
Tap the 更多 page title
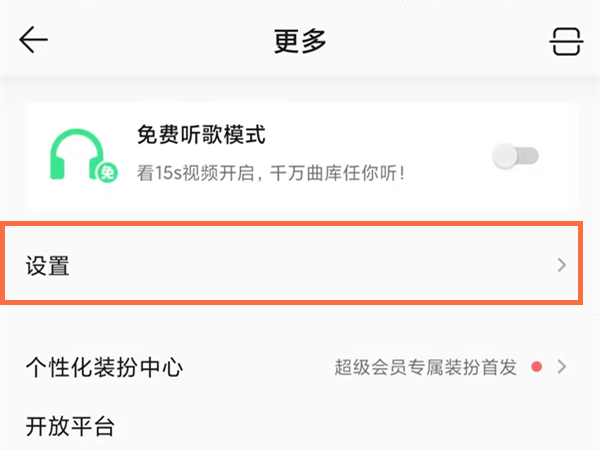click(300, 41)
